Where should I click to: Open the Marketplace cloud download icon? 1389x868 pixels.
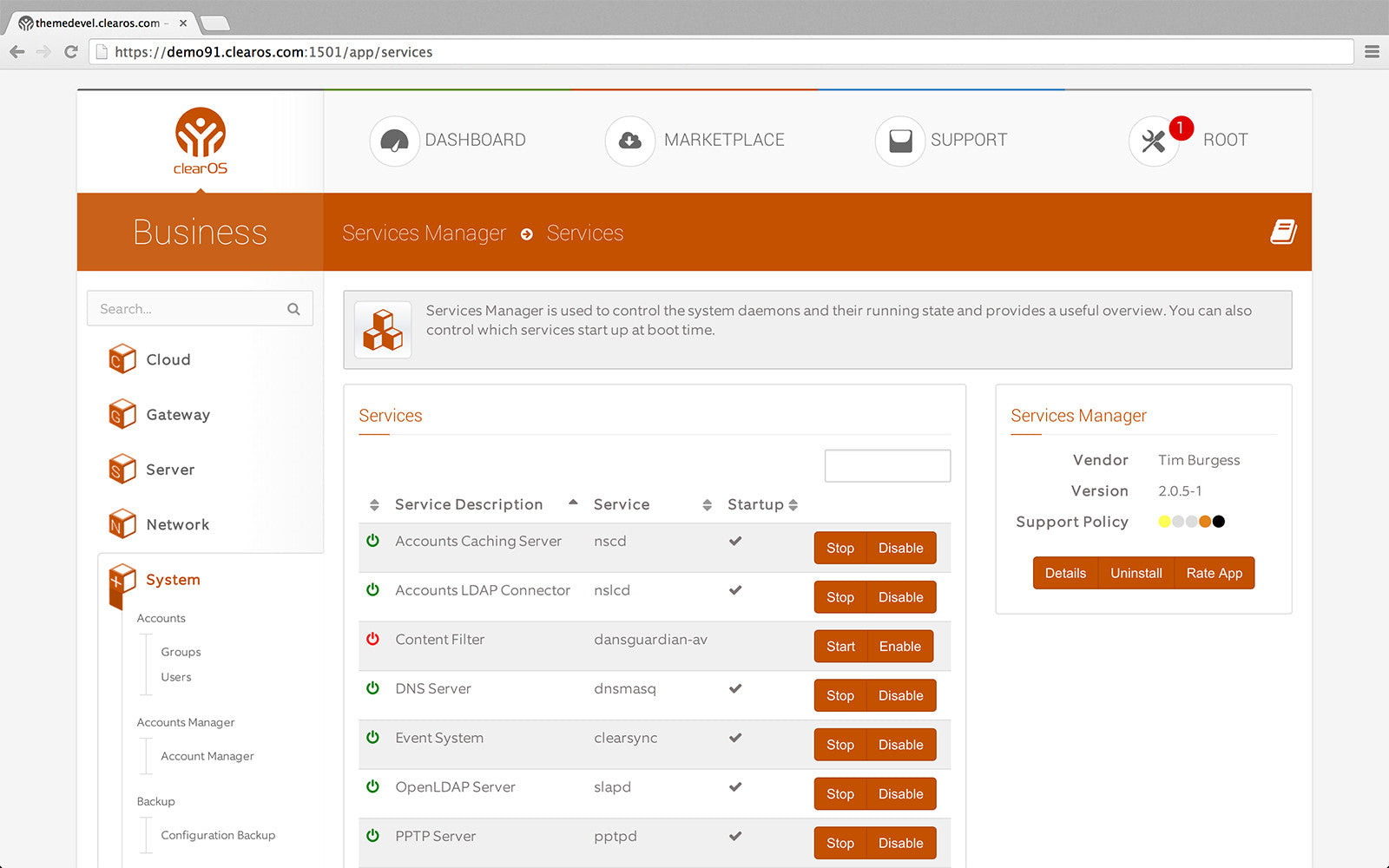[x=630, y=141]
